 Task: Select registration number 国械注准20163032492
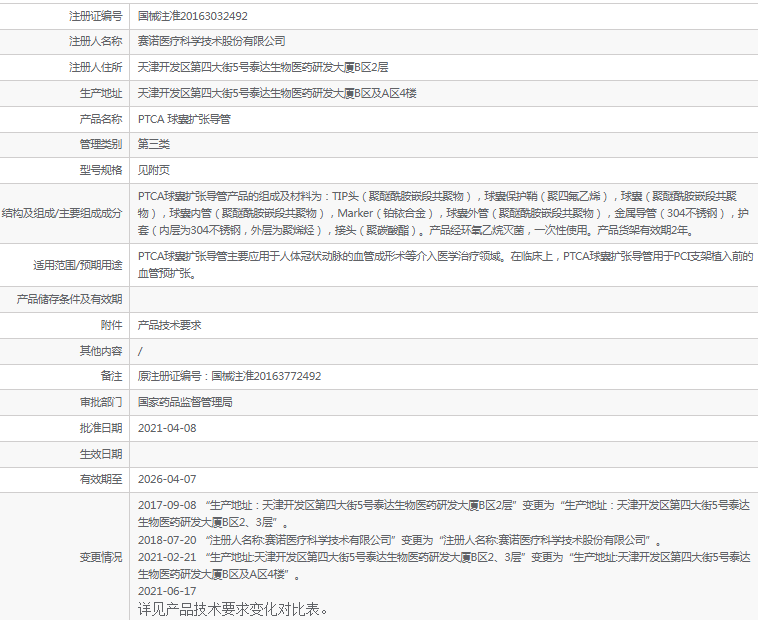pos(192,16)
